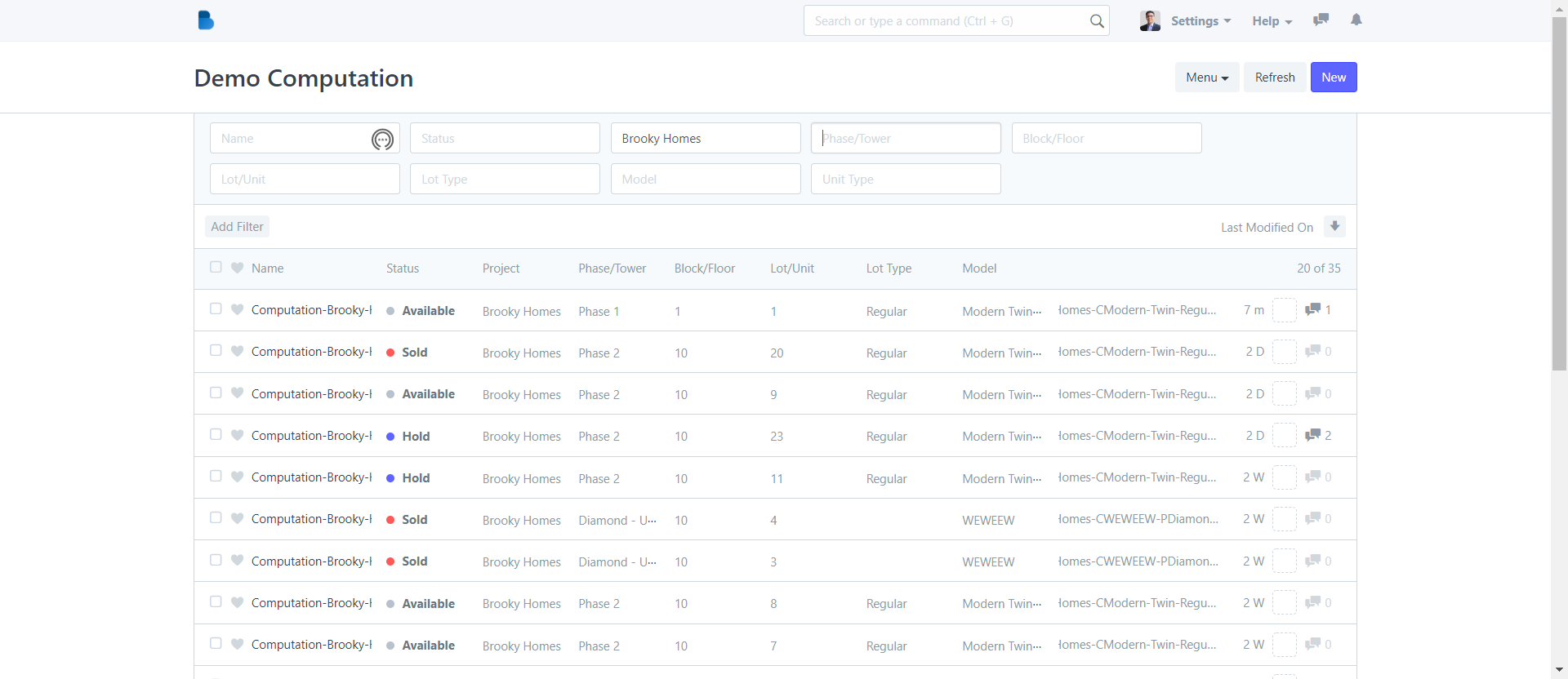1568x679 pixels.
Task: Toggle the select-all checkbox in header
Action: point(216,268)
